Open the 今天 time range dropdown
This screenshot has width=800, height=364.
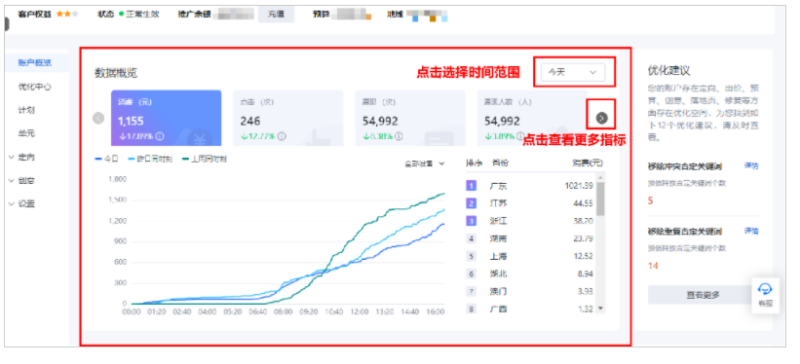pyautogui.click(x=572, y=72)
